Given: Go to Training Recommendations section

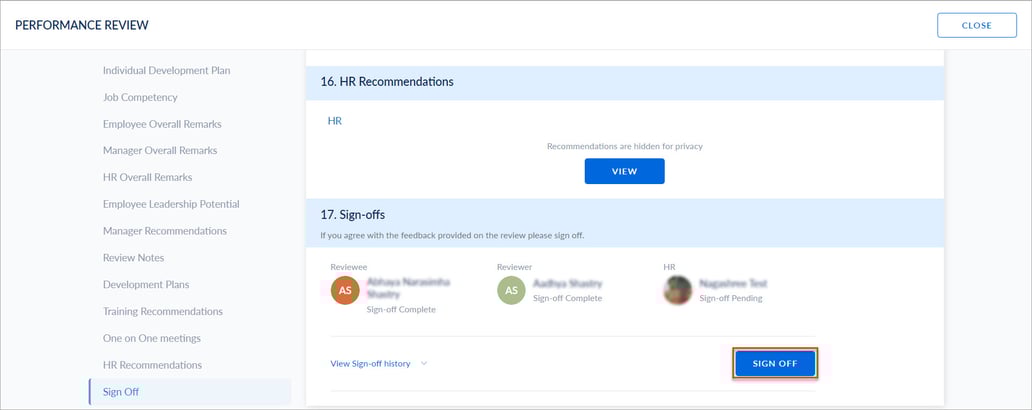Looking at the screenshot, I should coord(162,311).
